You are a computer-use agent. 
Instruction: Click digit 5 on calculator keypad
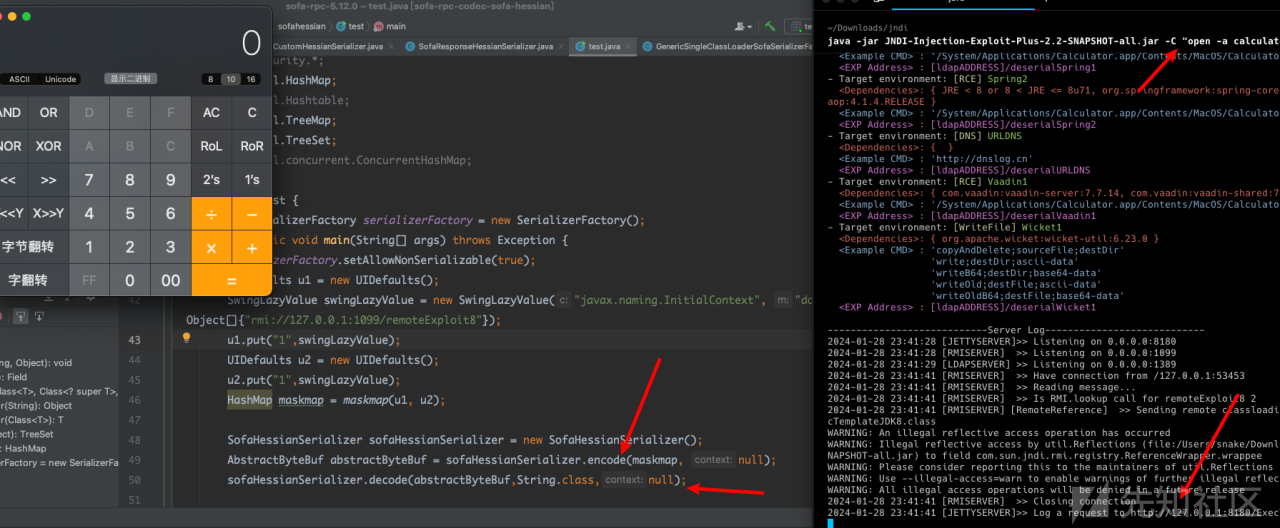tap(130, 213)
